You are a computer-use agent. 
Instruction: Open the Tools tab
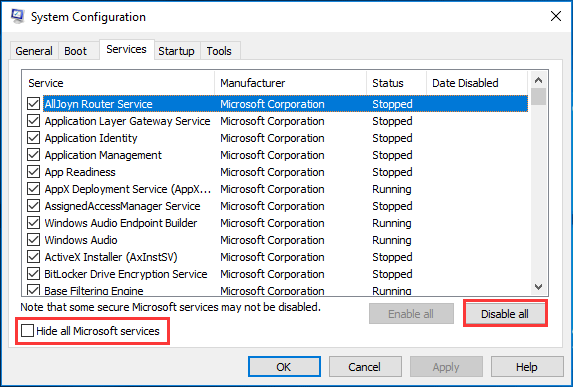(x=219, y=51)
